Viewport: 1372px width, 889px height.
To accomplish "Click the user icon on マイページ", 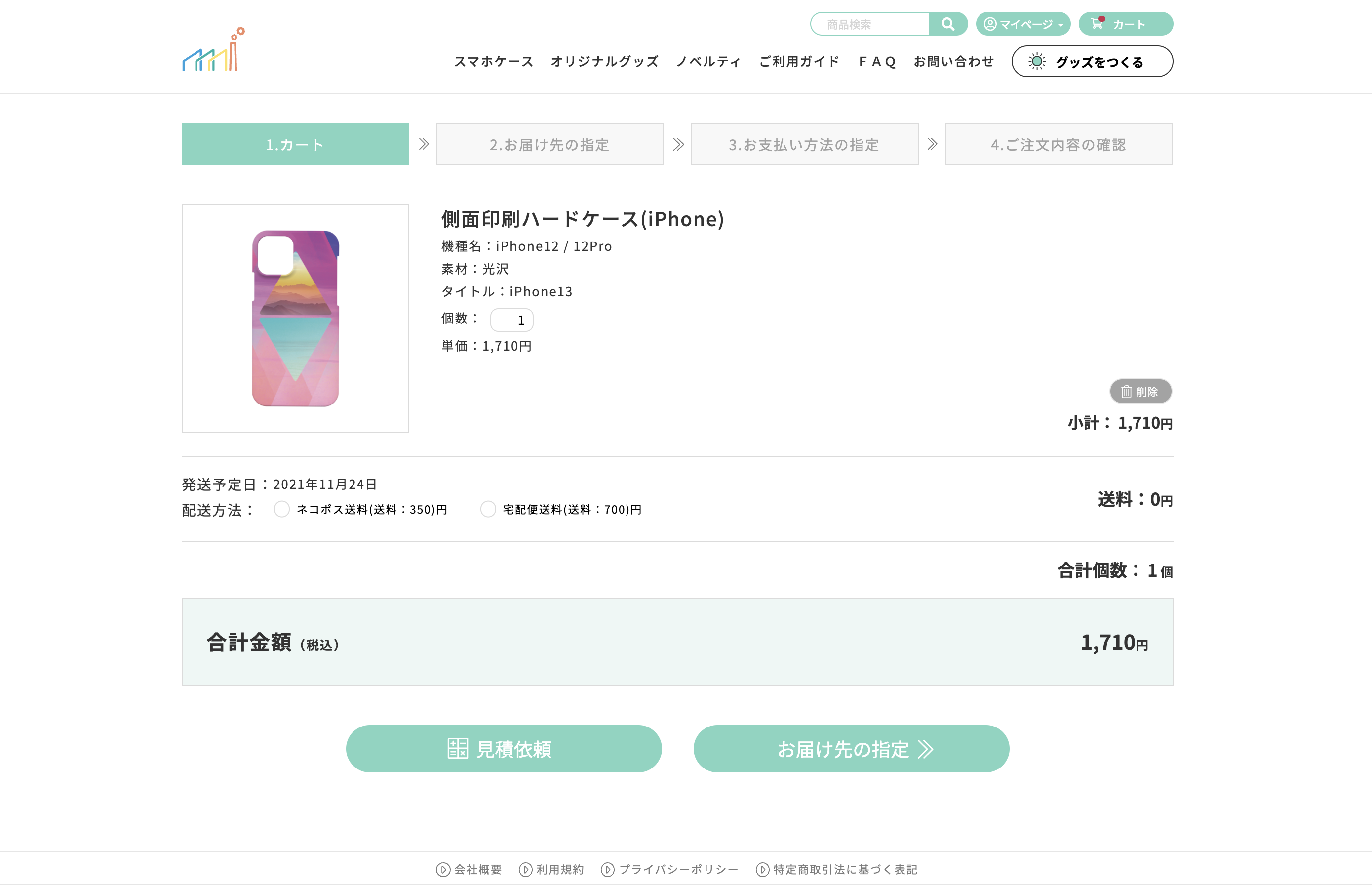I will point(990,24).
